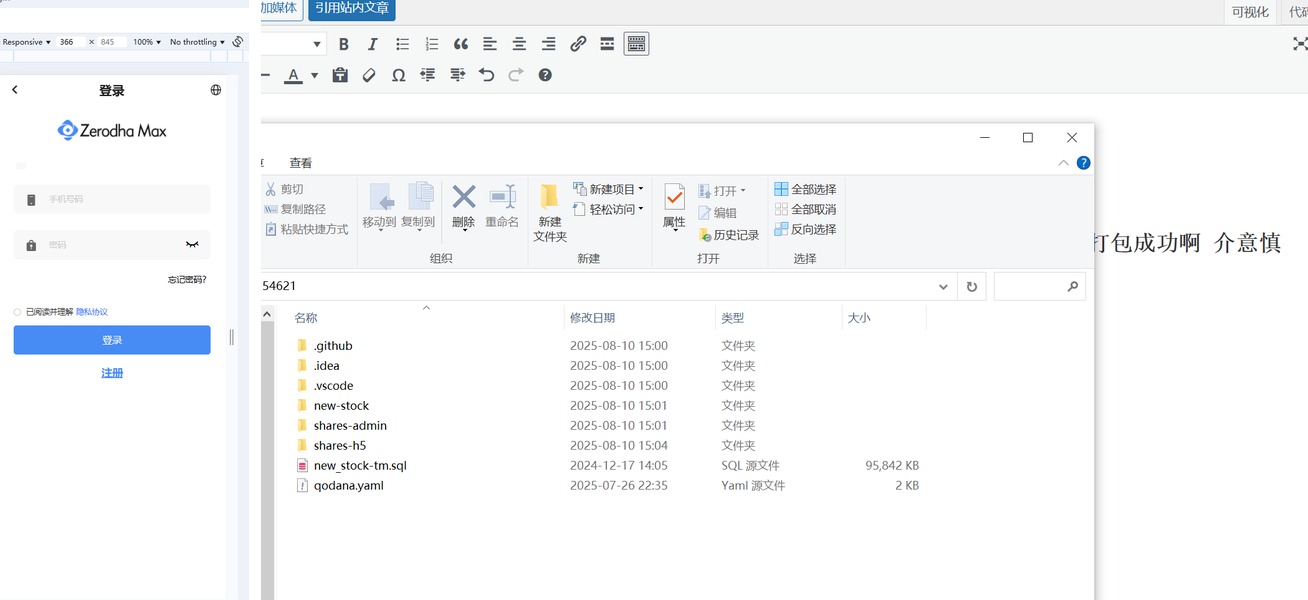Open the No throttling dropdown
Screen dimensions: 1308x600
(x=197, y=42)
